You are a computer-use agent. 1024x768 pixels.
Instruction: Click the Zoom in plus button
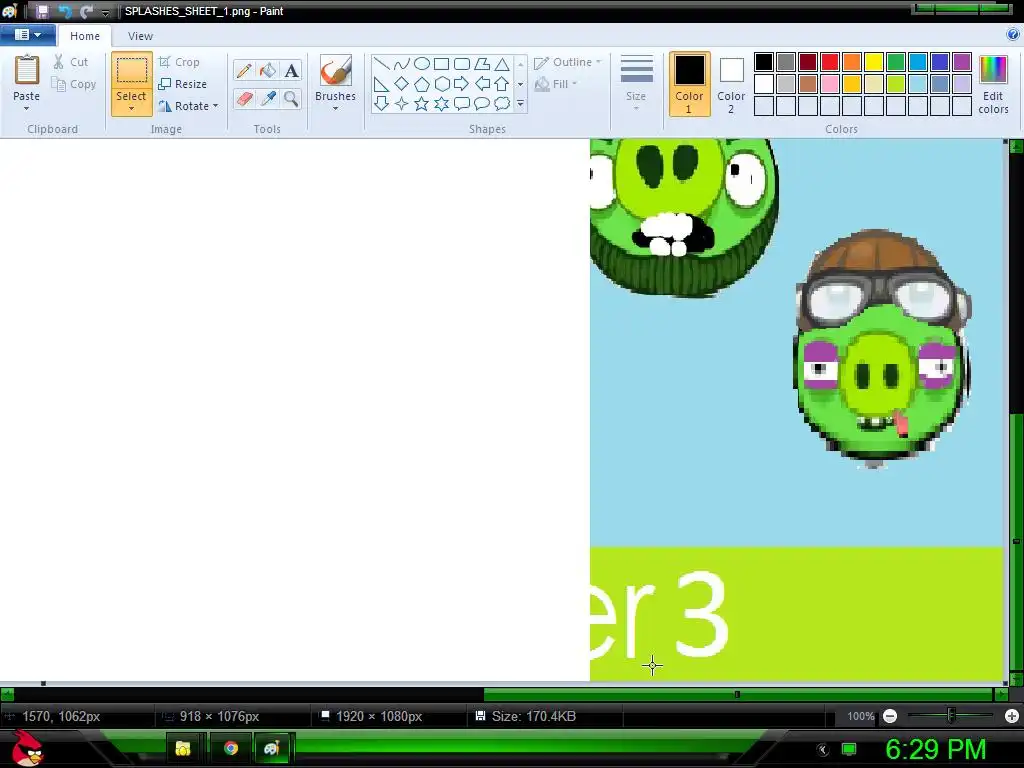tap(1012, 716)
